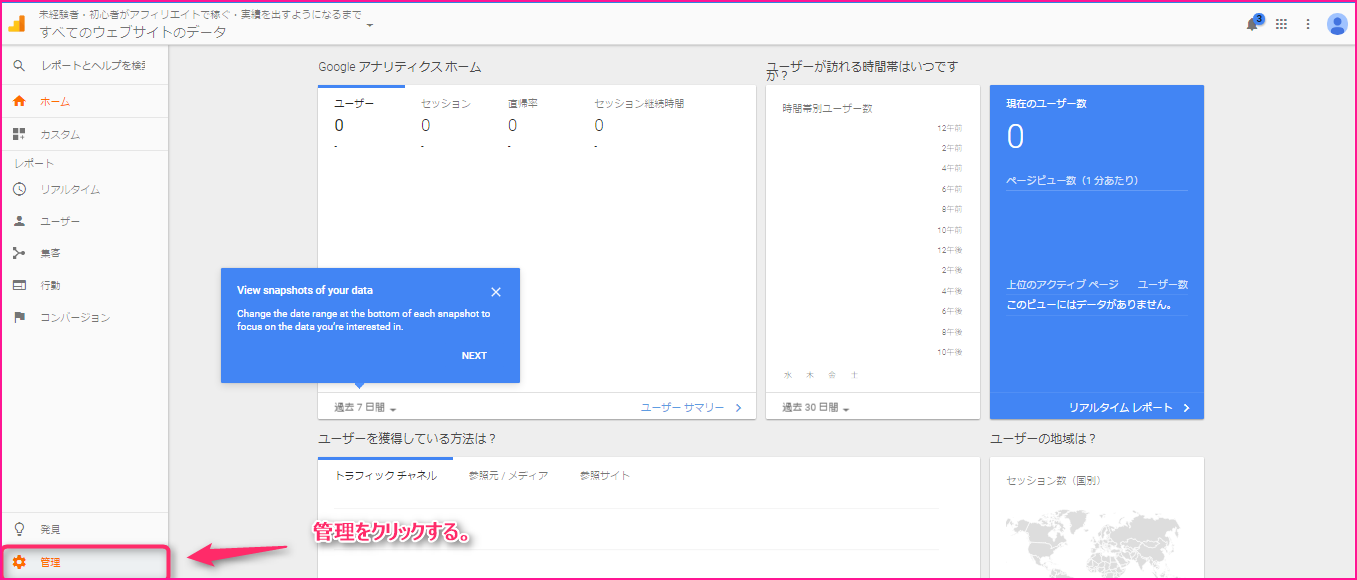Image resolution: width=1357 pixels, height=580 pixels.
Task: Click the 行動 behavior icon
Action: 19,286
